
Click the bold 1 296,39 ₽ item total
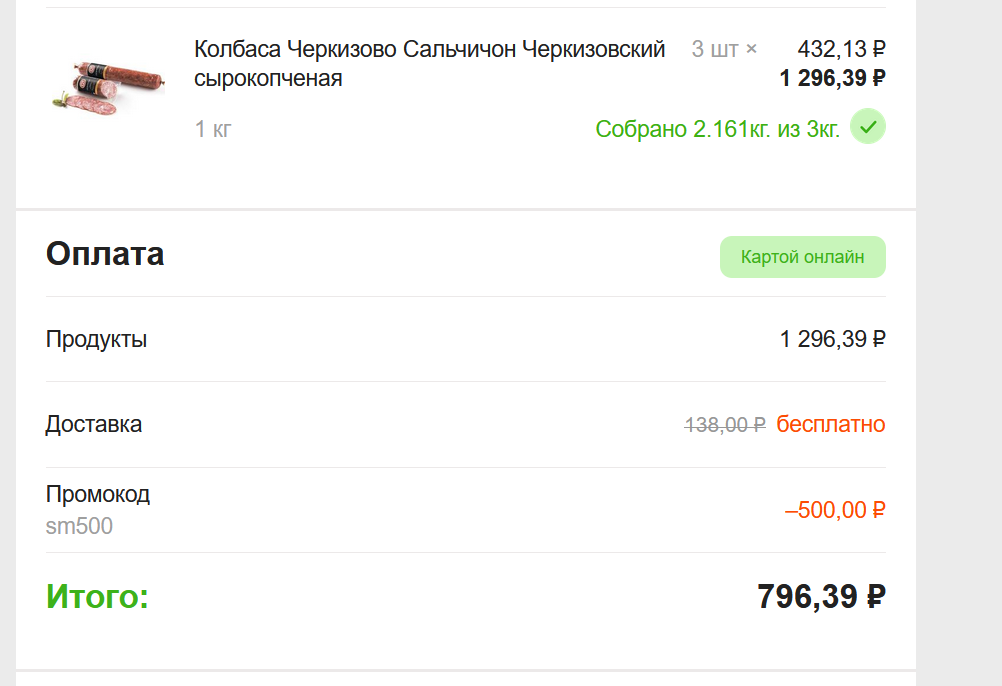click(x=833, y=78)
